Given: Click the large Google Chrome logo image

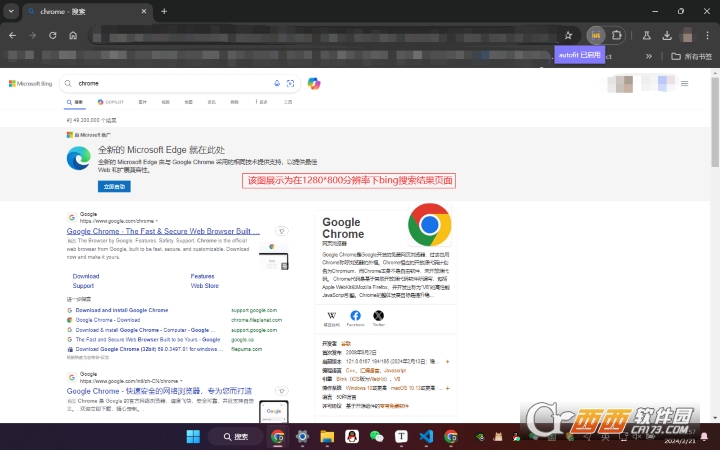Looking at the screenshot, I should point(429,225).
